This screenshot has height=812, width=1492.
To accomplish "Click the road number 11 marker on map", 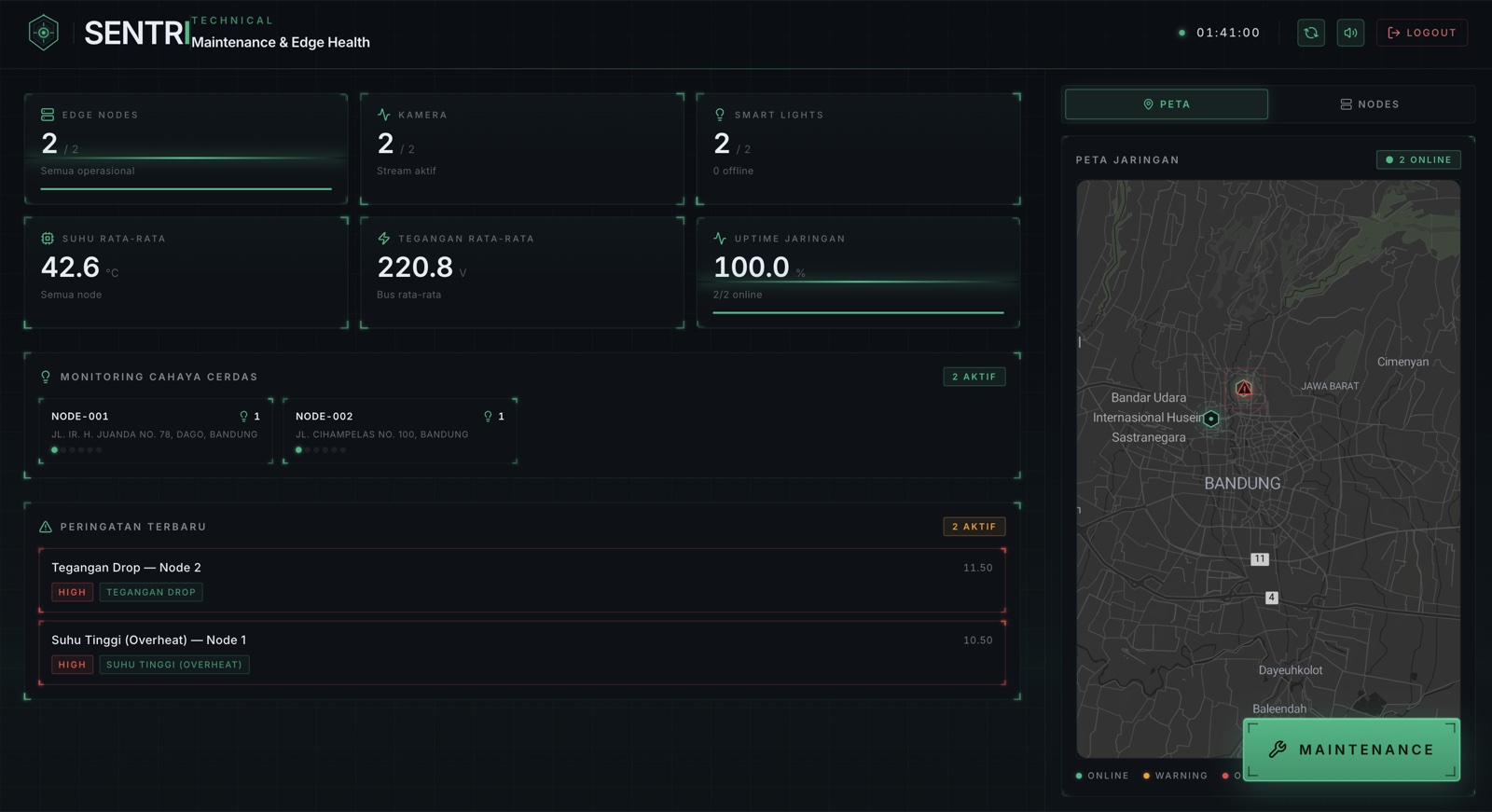I will tap(1260, 559).
